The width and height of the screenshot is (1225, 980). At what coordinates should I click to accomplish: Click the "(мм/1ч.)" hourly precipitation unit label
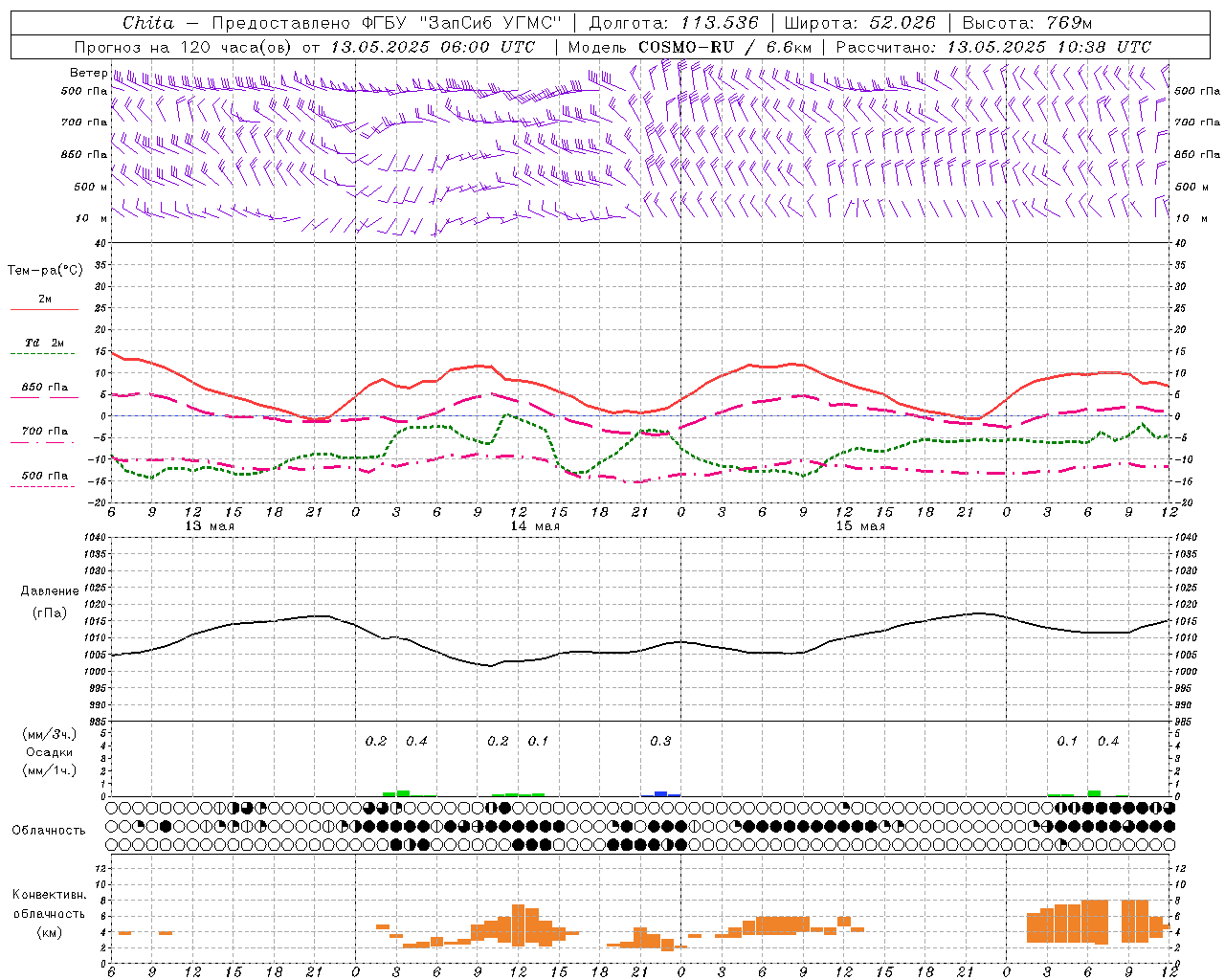point(49,769)
